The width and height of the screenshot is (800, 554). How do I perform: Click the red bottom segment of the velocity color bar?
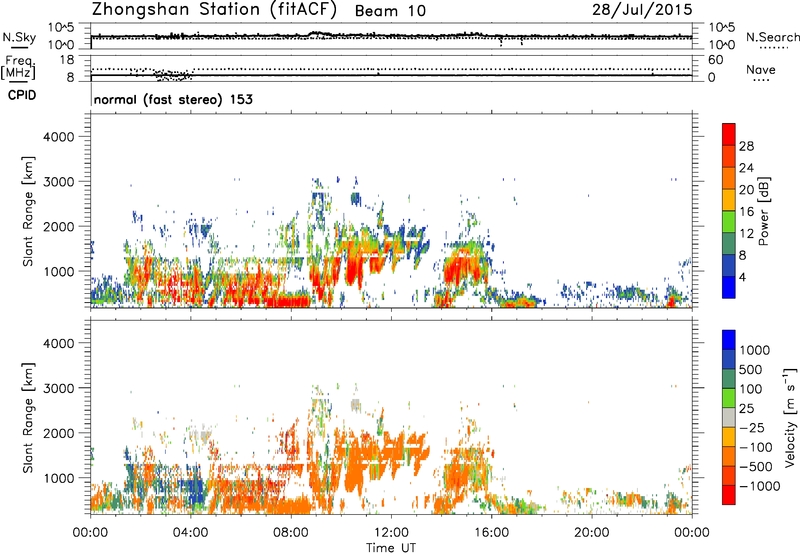729,495
